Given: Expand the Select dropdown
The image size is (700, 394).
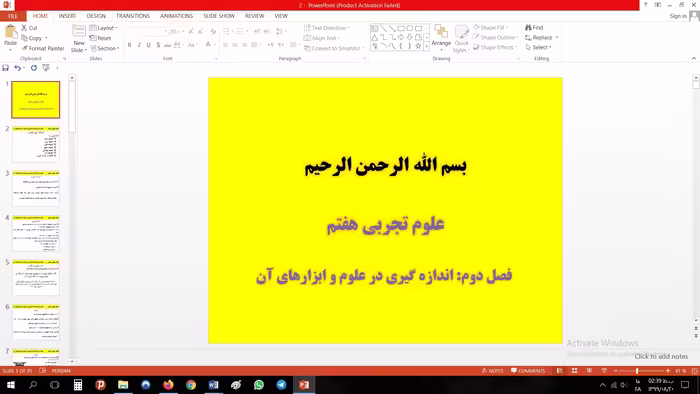Looking at the screenshot, I should pyautogui.click(x=538, y=47).
